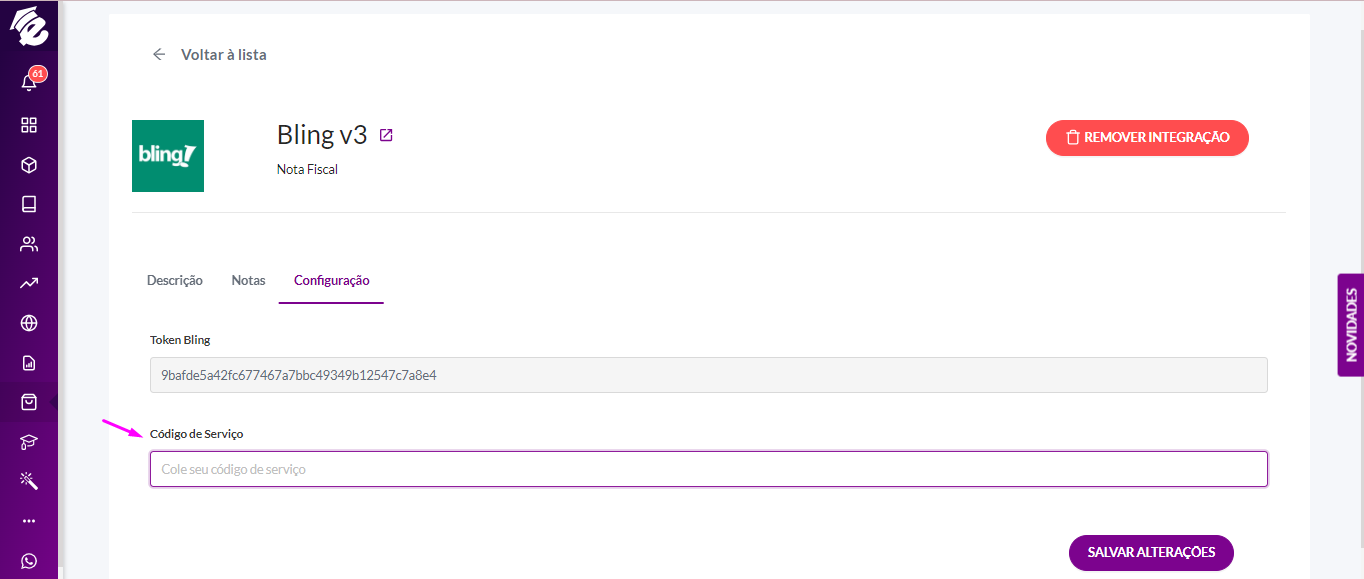Open the products cube icon in sidebar
This screenshot has width=1364, height=579.
29,165
